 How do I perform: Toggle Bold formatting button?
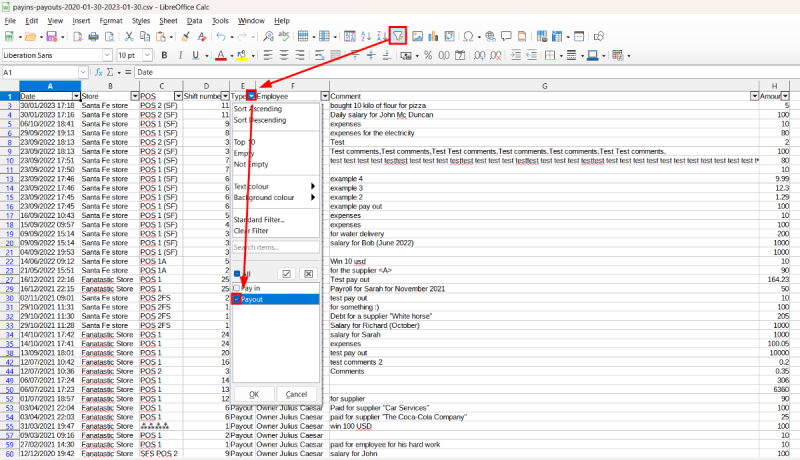(164, 54)
